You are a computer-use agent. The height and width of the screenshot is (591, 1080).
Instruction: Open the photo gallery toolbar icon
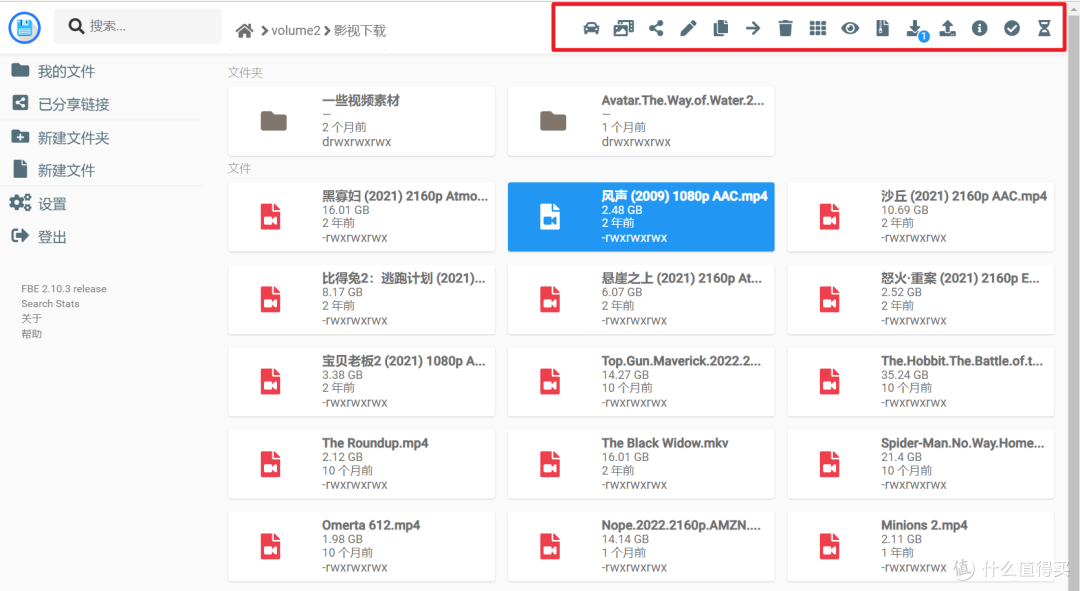coord(623,28)
